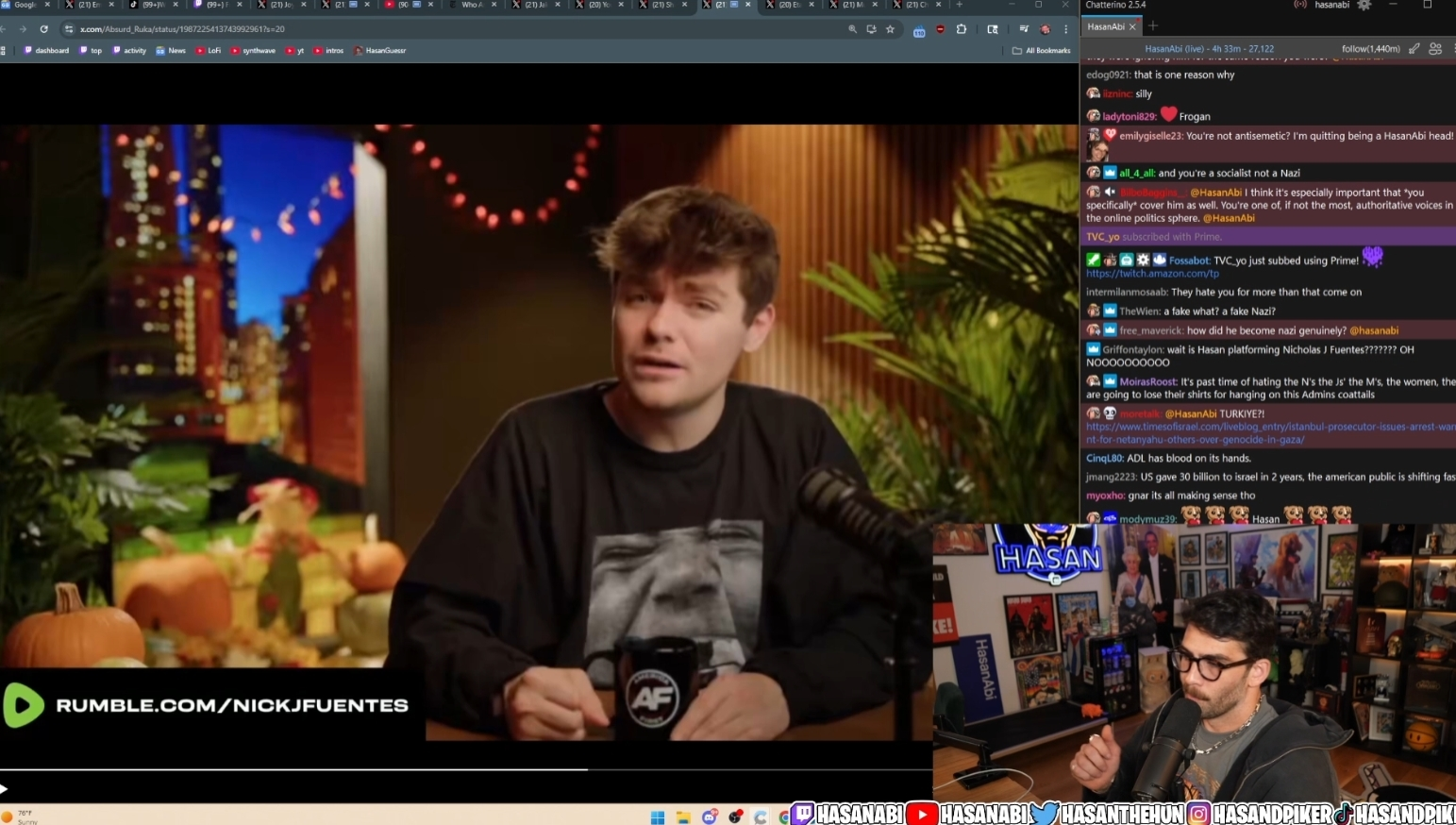Open Discord from the taskbar

pos(709,817)
